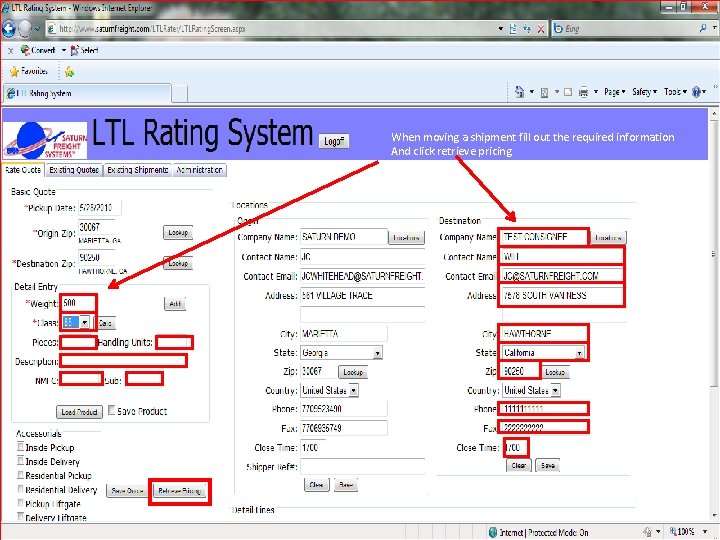Check Pickup Liftgate accessorial
720x540 pixels.
pos(21,503)
